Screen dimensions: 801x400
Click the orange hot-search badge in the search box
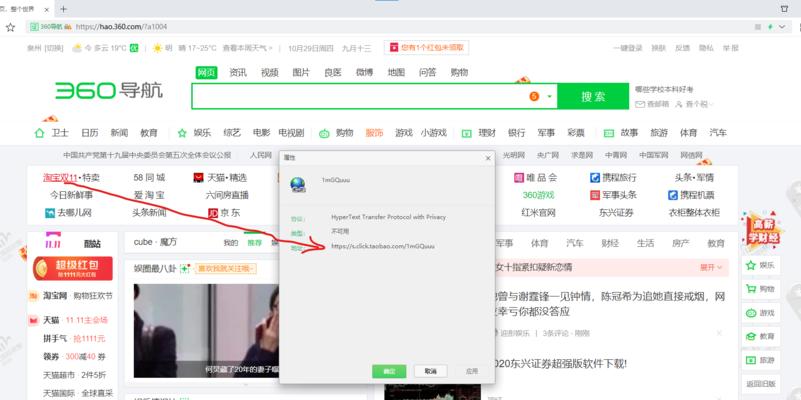click(x=534, y=96)
